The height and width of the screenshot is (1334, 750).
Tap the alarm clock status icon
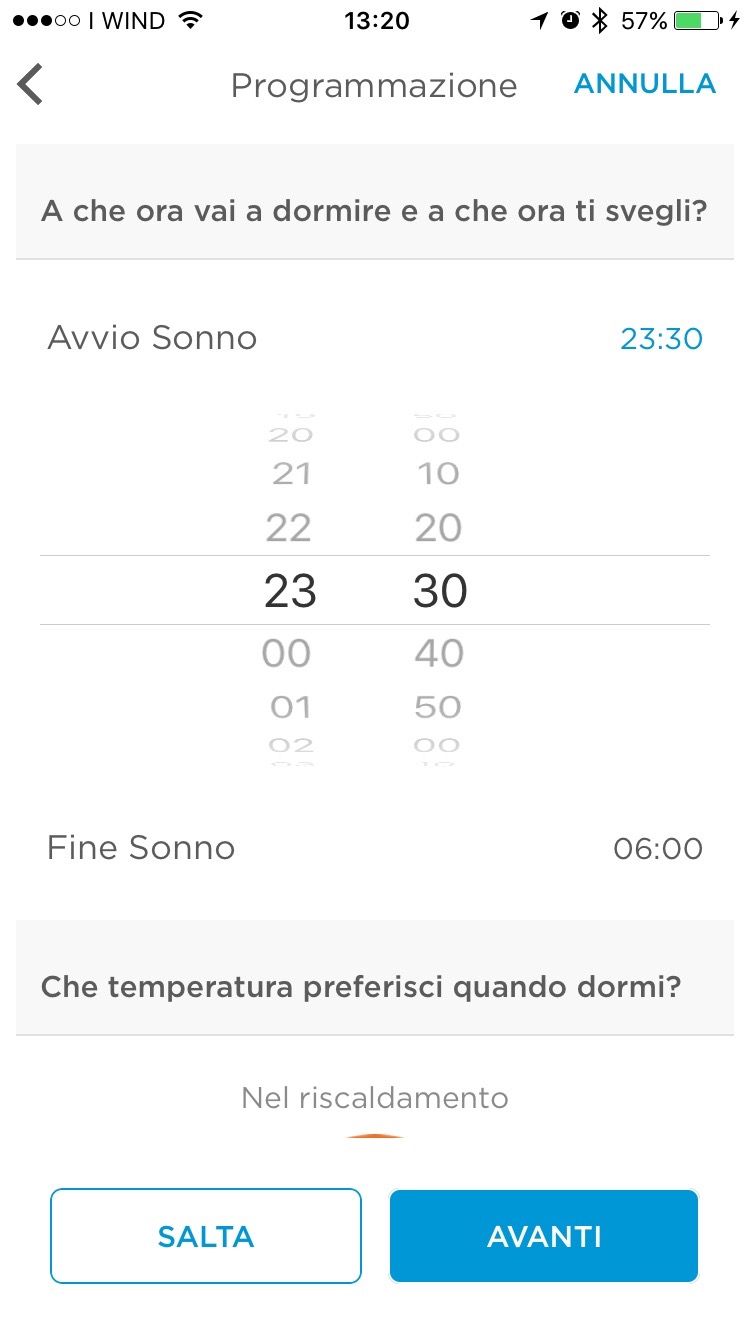point(570,20)
